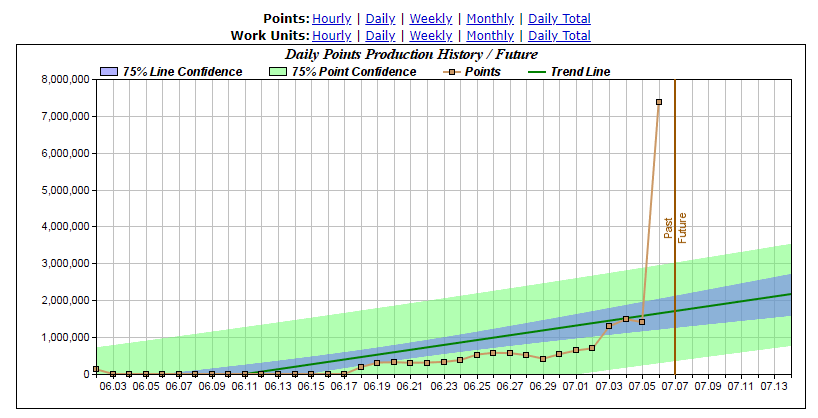
Task: Click the 06.17 date label
Action: [344, 386]
